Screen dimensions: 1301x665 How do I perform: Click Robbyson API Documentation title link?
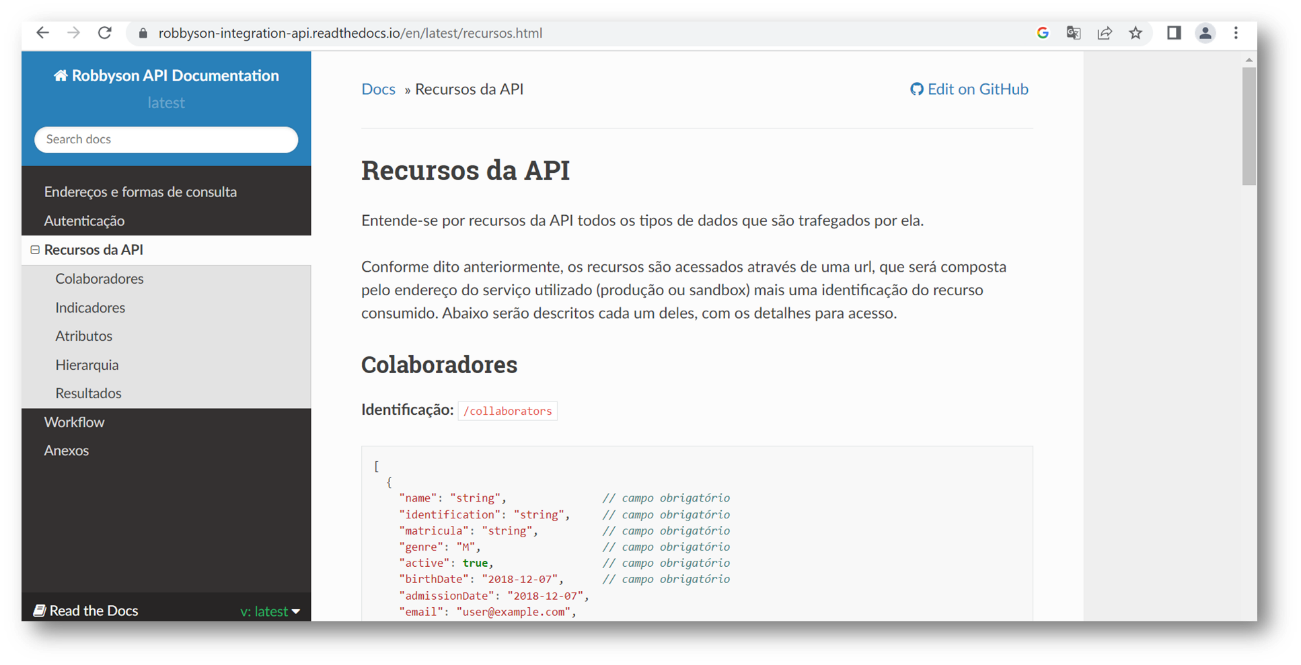(x=166, y=76)
